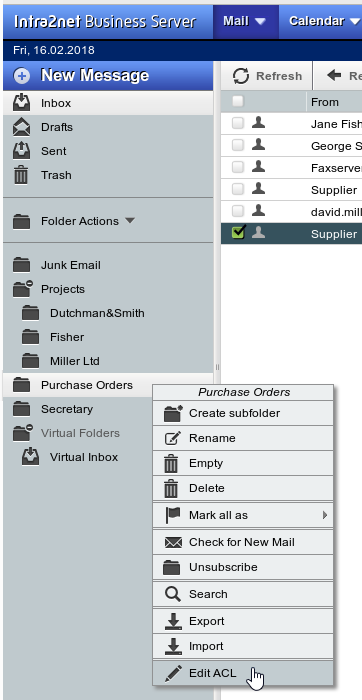Check the Jane Fisher message checkbox
The height and width of the screenshot is (700, 362).
(238, 123)
